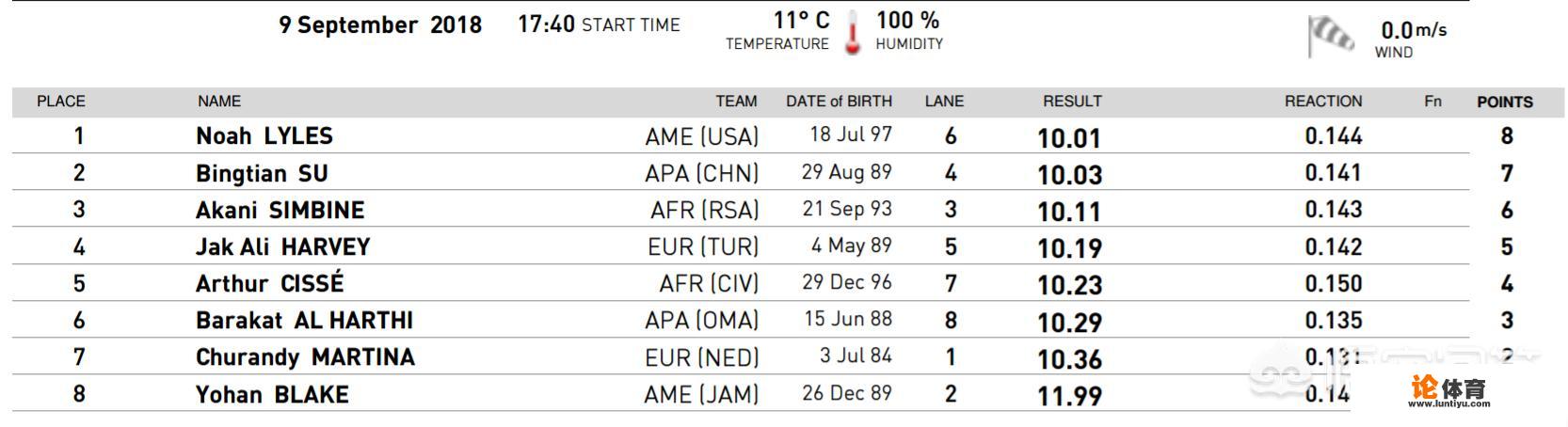Viewport: 1568px width, 427px height.
Task: Click the 17:40 start time text
Action: coord(546,25)
